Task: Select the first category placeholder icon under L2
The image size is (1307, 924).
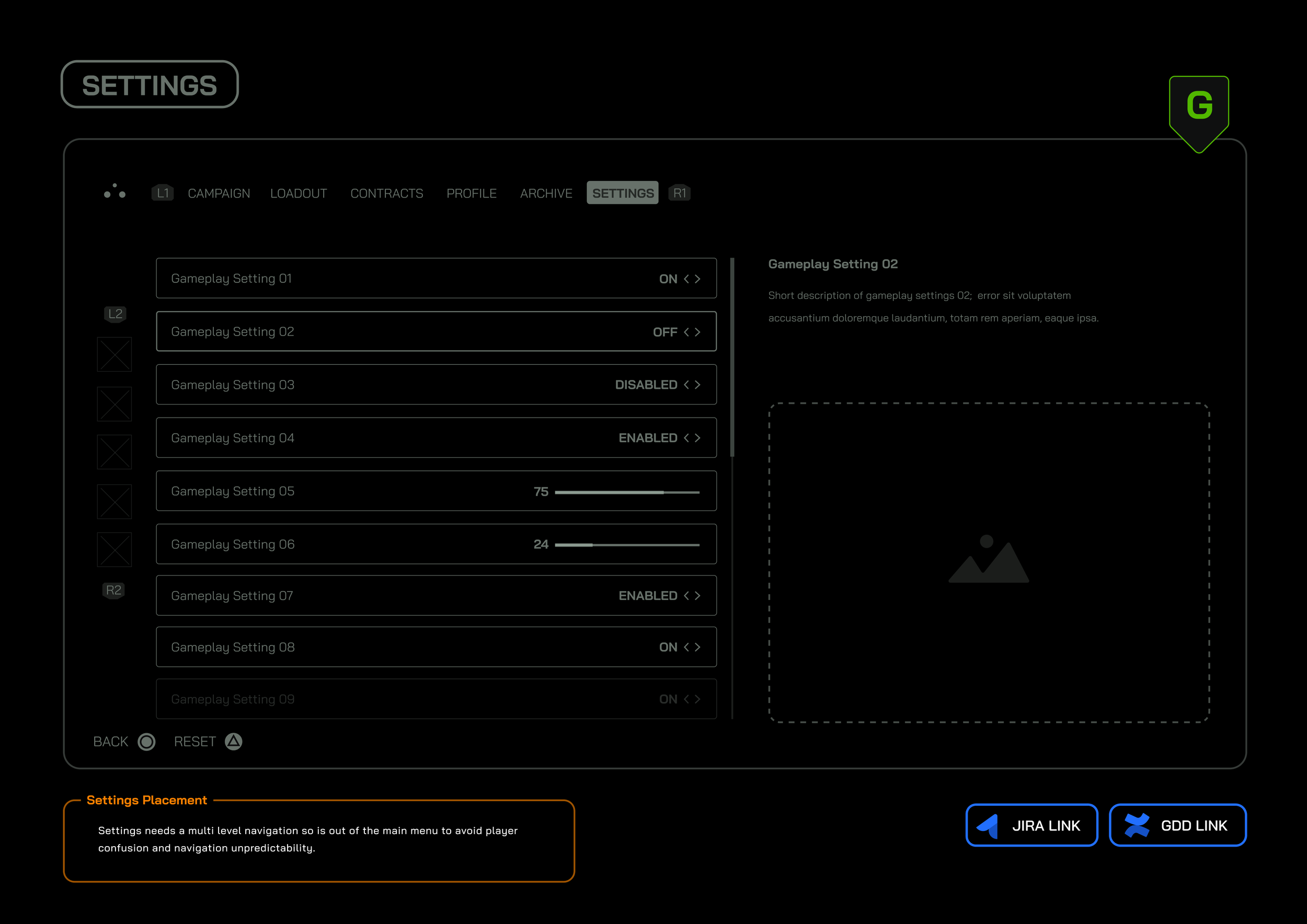Action: click(x=114, y=354)
